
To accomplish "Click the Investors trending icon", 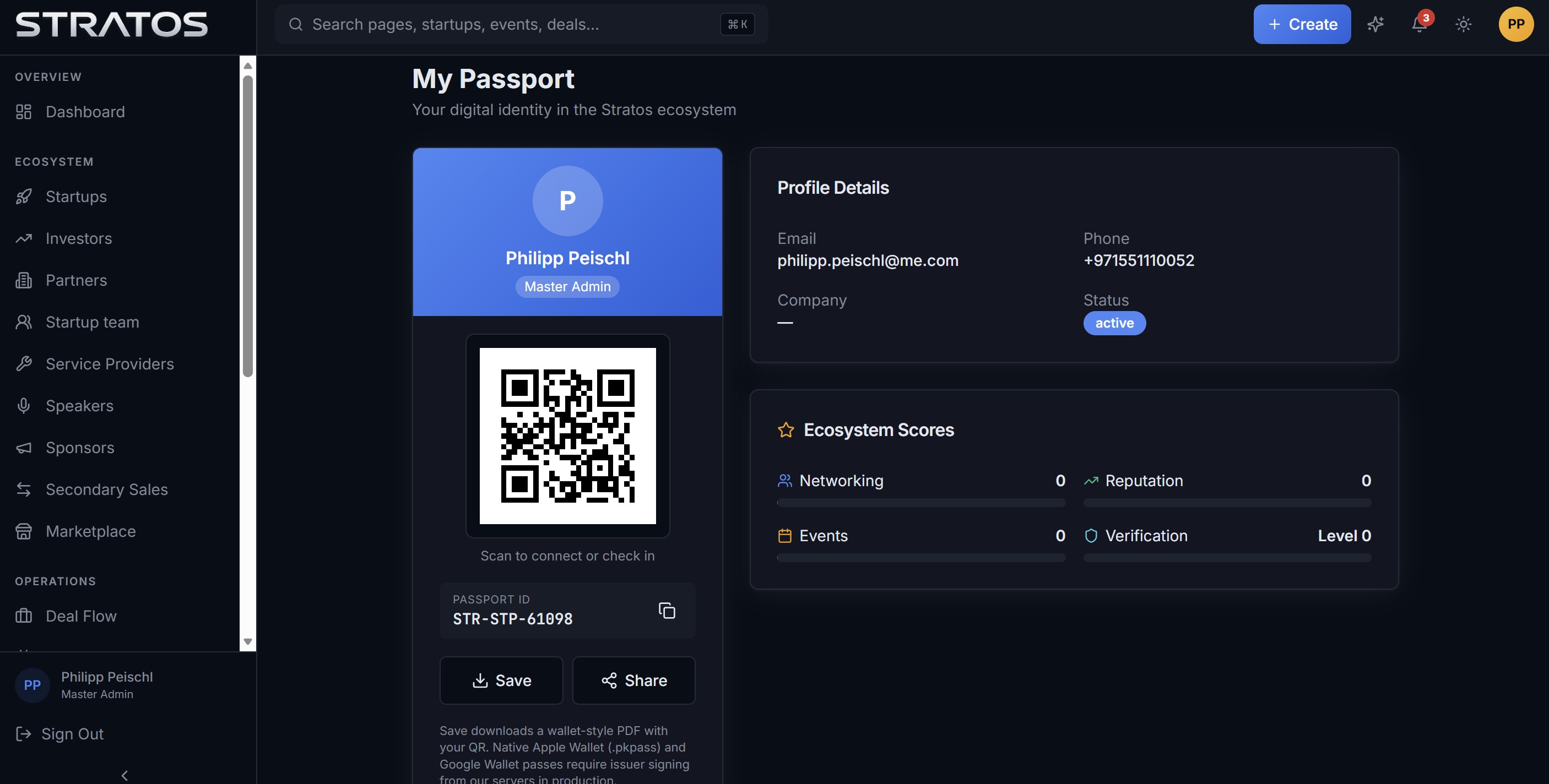I will 24,239.
